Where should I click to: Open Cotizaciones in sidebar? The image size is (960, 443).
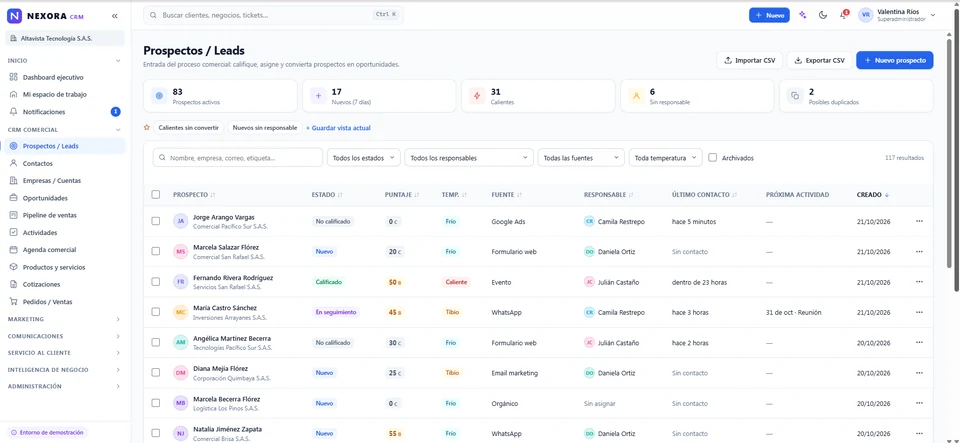(x=64, y=285)
